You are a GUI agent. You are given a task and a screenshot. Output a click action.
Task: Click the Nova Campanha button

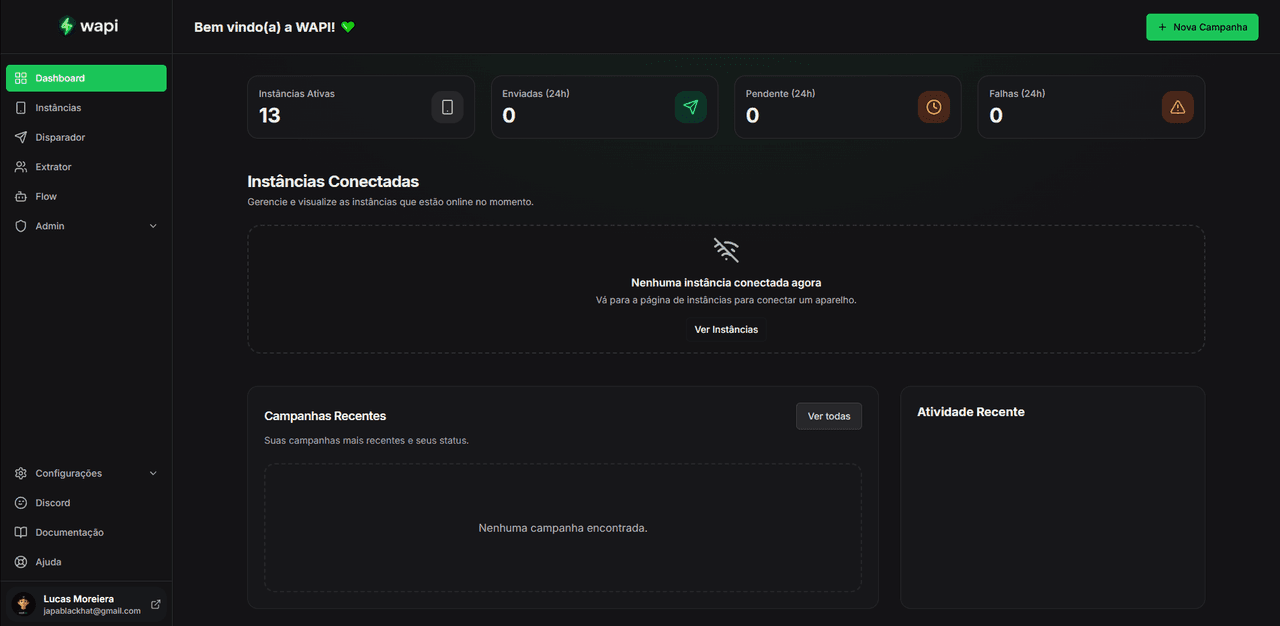1202,26
